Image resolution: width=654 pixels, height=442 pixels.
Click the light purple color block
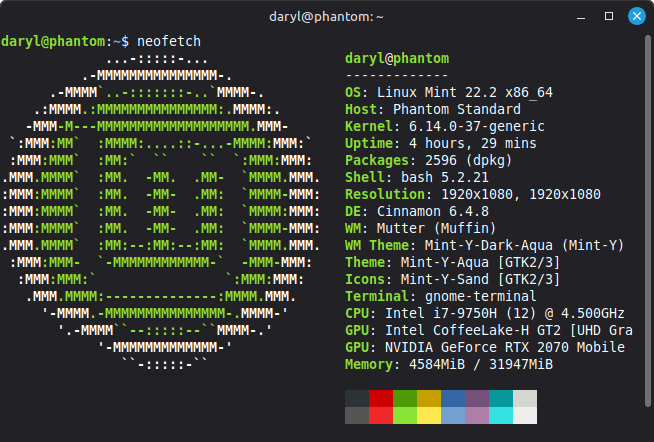(x=477, y=415)
